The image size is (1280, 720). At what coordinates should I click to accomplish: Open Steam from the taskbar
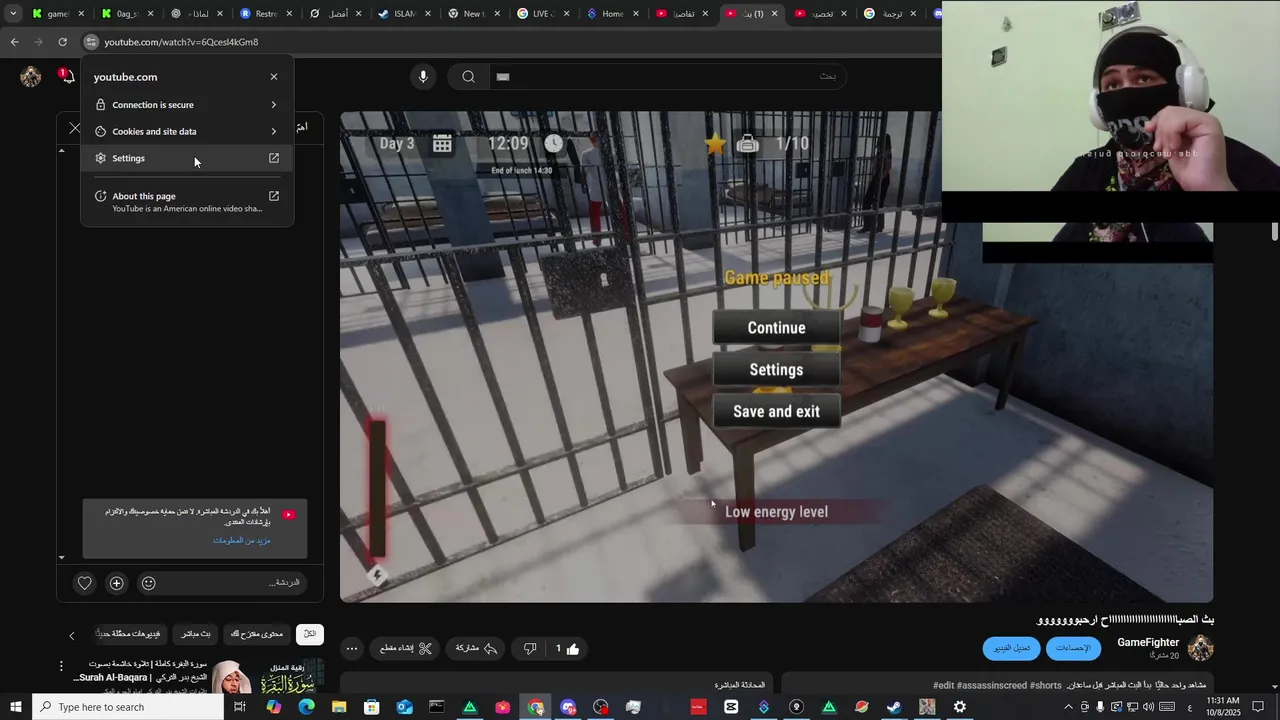pos(894,707)
